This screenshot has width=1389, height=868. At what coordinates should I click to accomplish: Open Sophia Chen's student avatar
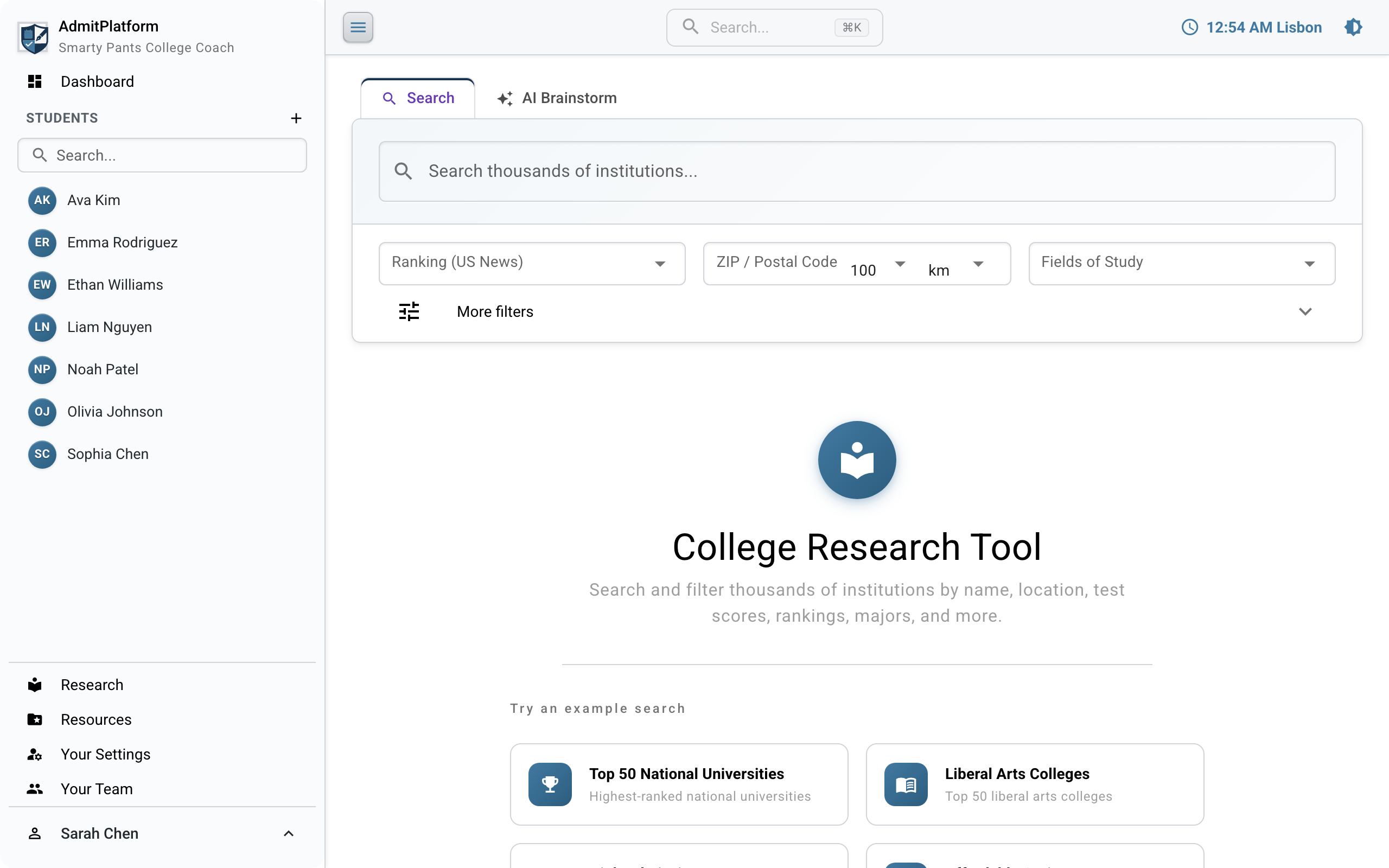tap(41, 454)
